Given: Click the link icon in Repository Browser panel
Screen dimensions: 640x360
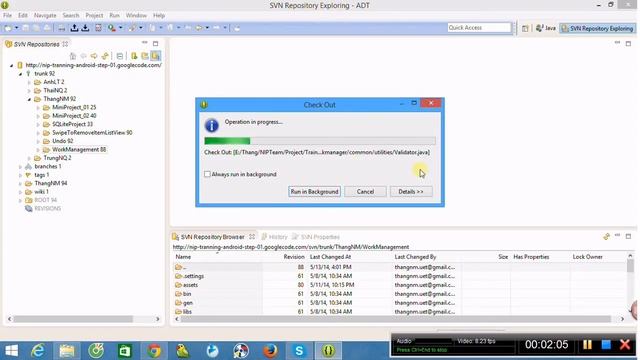Looking at the screenshot, I should pos(606,236).
